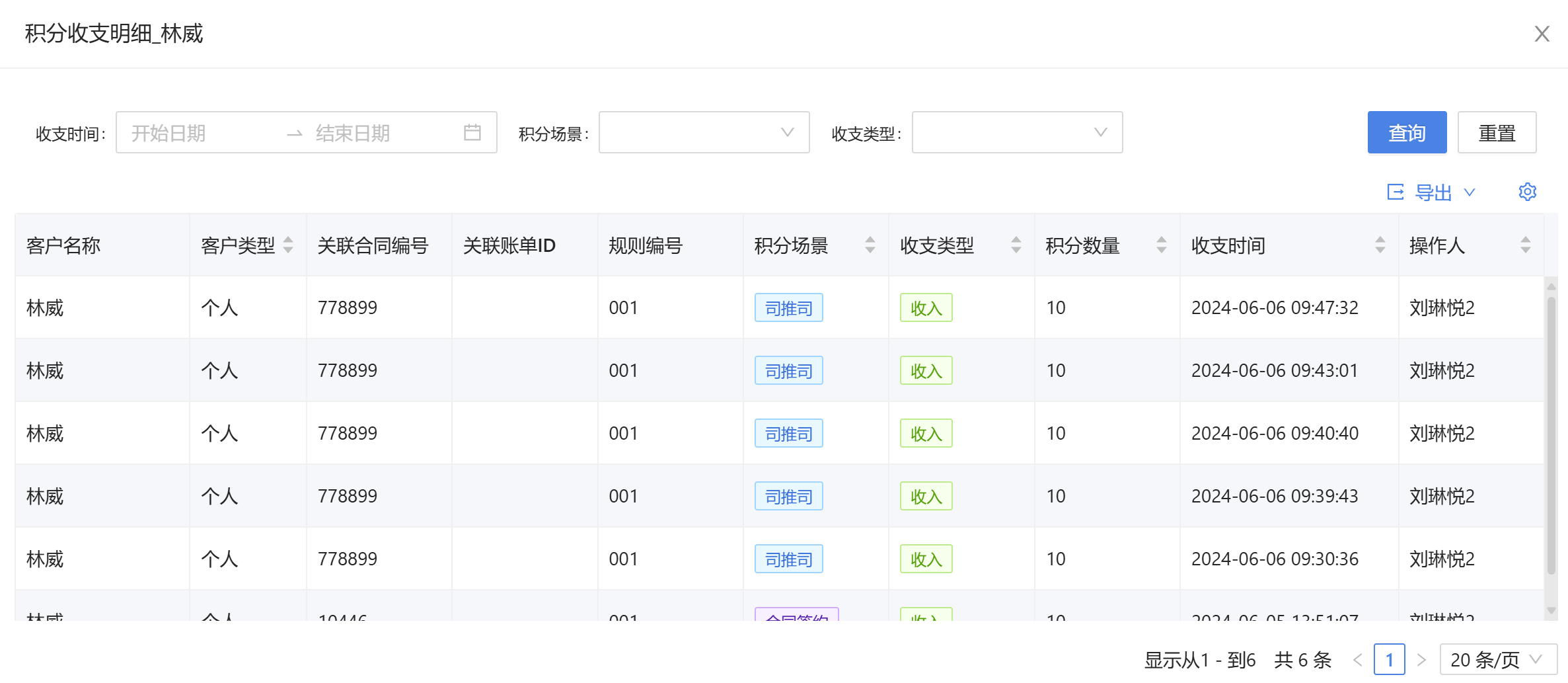Screen dimensions: 1568x683
Task: Click the export icon next to 导出
Action: (x=1395, y=192)
